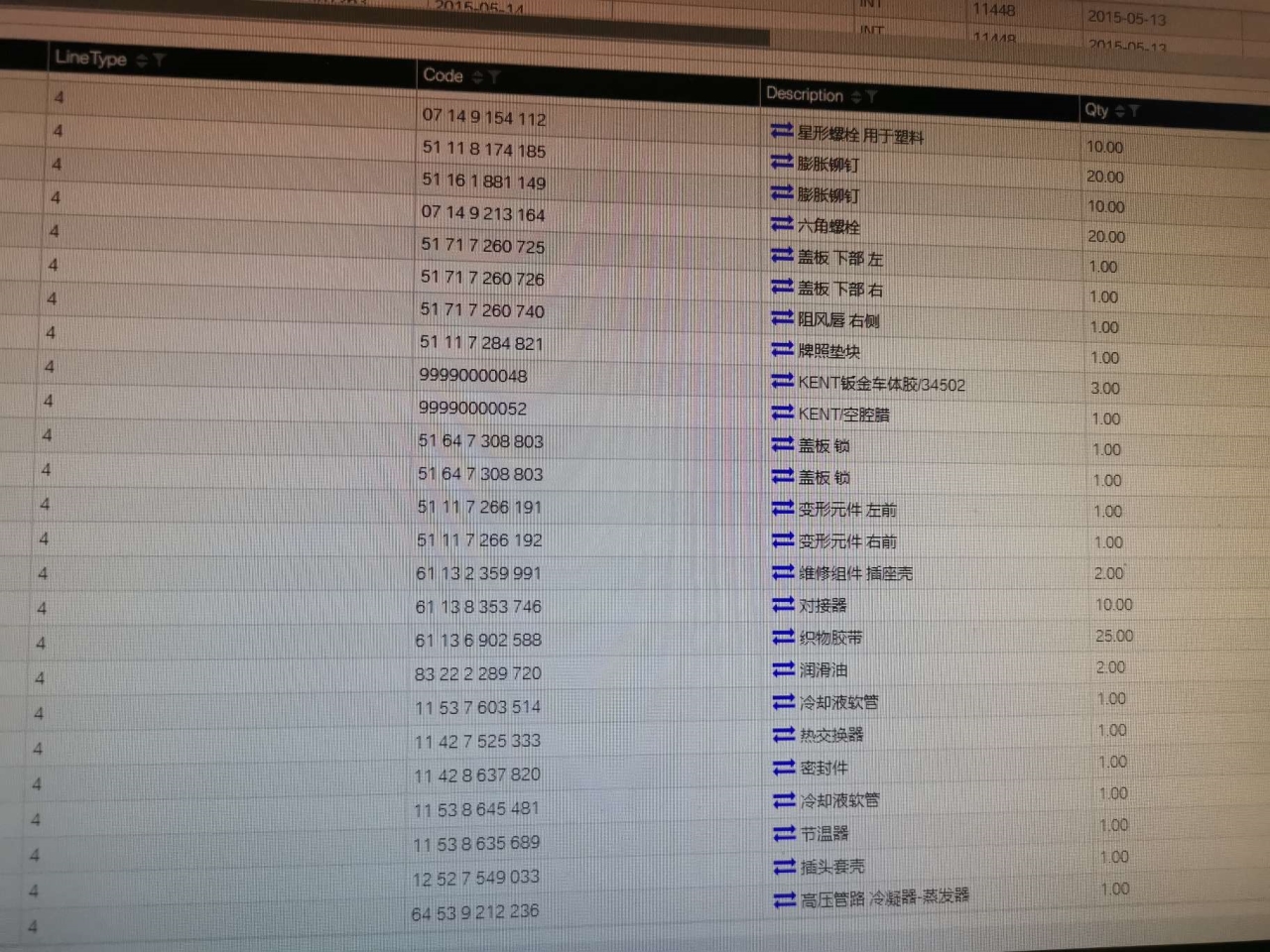Click swap icon beside 盖板 下部 左
This screenshot has width=1270, height=952.
coord(782,256)
